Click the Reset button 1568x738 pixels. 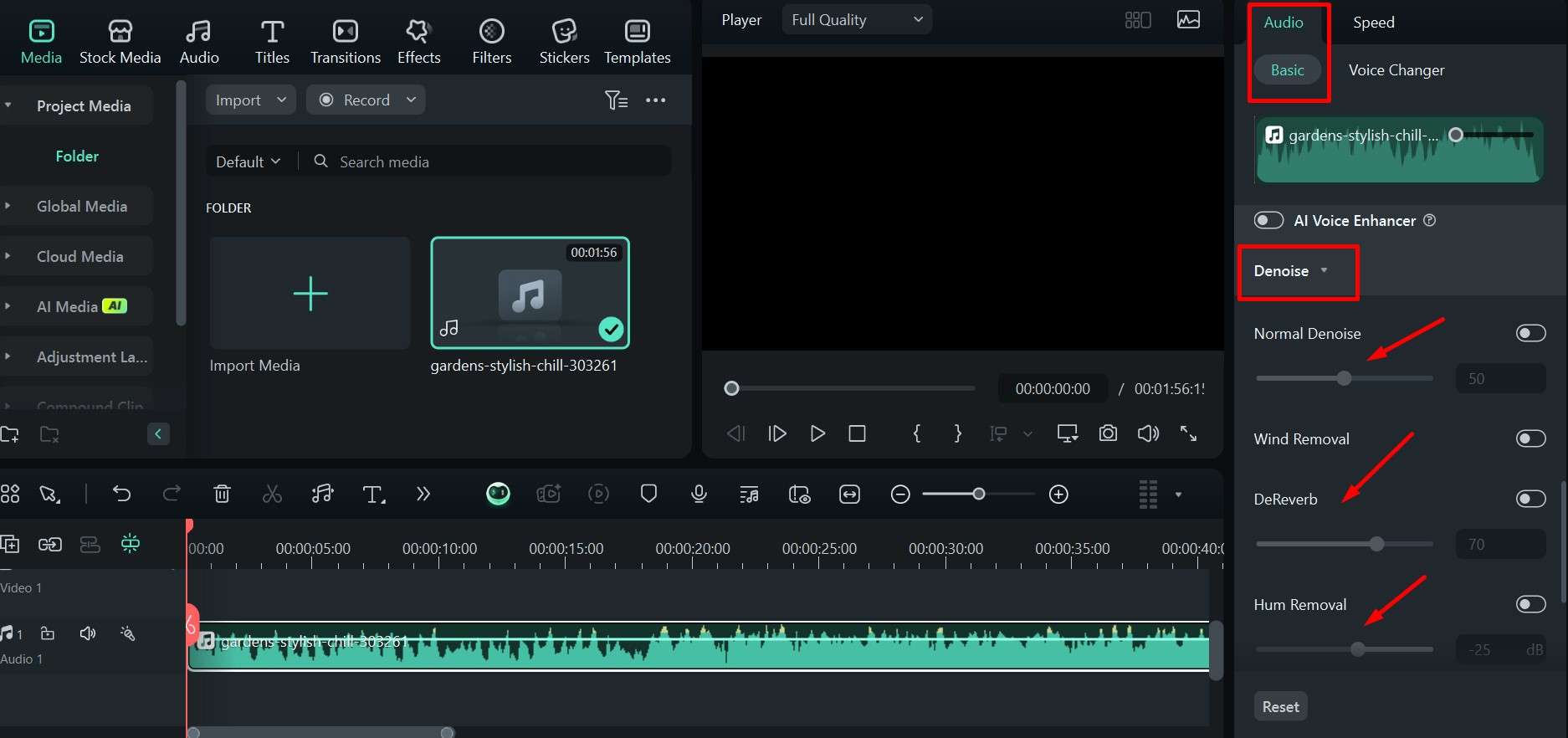pos(1280,706)
